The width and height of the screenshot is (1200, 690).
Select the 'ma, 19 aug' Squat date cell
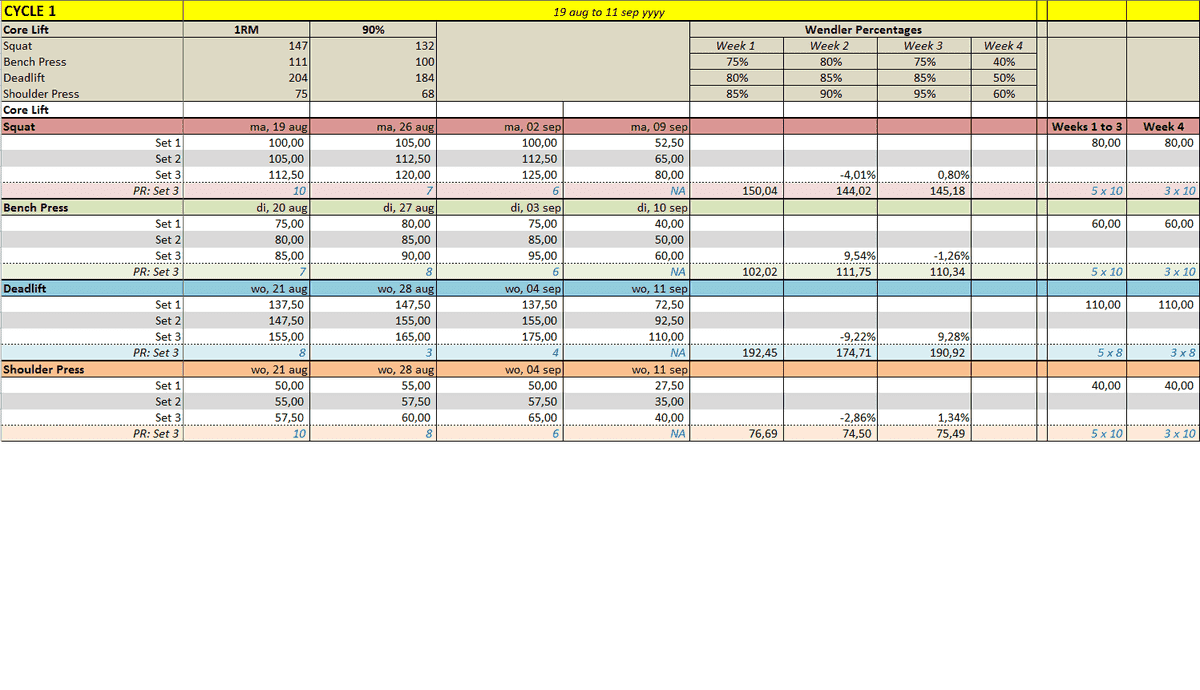[x=246, y=127]
